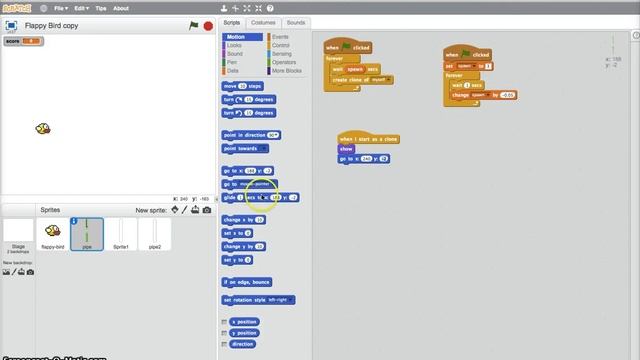
Task: Collapse the stage using small divider arrow
Action: tap(216, 199)
